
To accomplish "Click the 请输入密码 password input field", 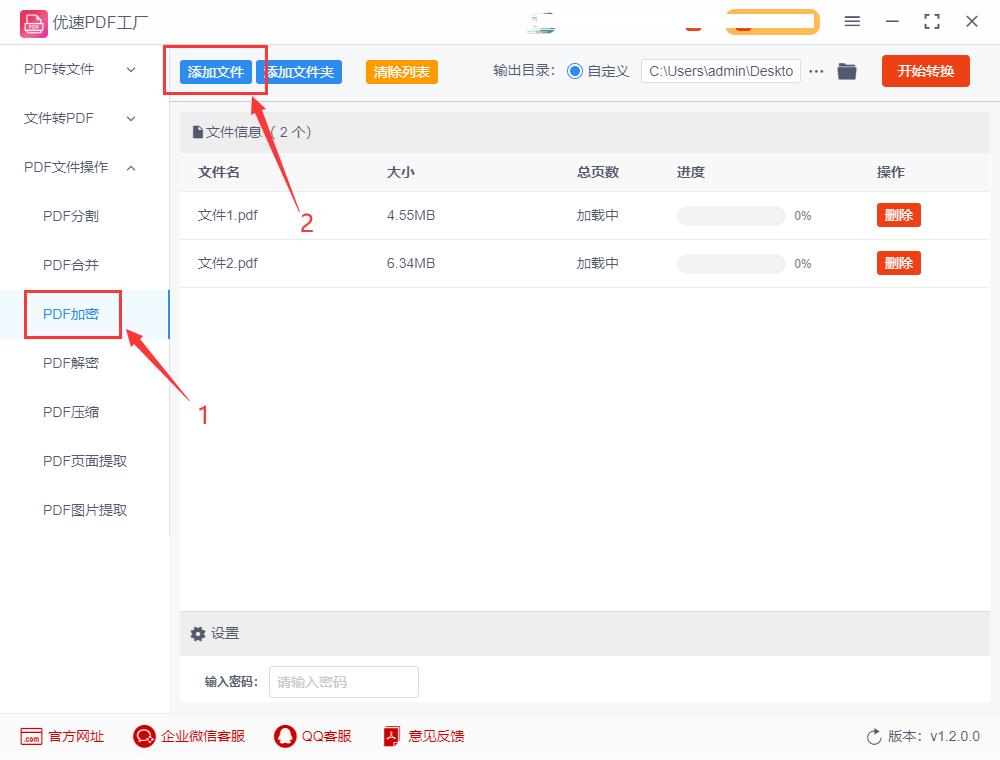I will point(343,682).
